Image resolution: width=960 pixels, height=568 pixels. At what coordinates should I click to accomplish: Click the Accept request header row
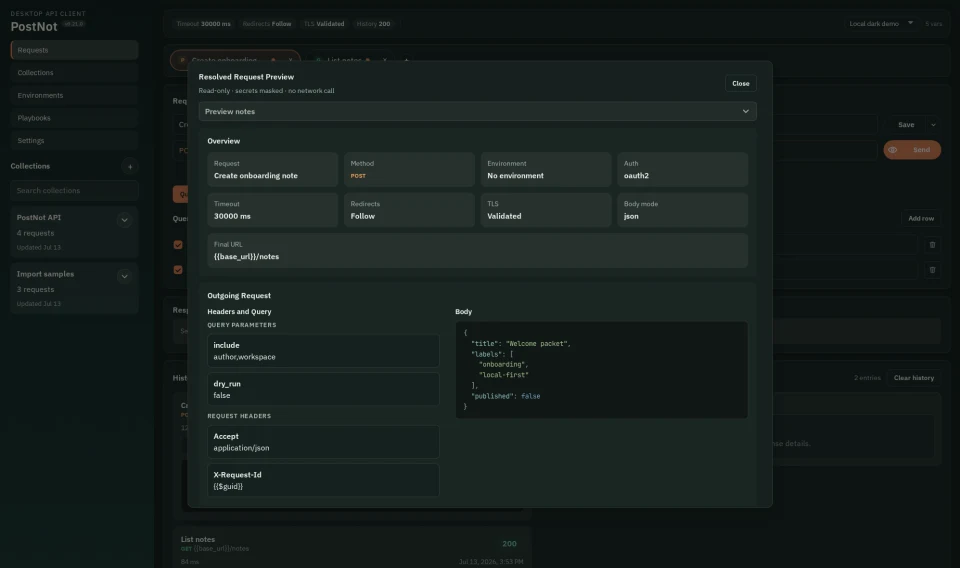click(x=323, y=442)
